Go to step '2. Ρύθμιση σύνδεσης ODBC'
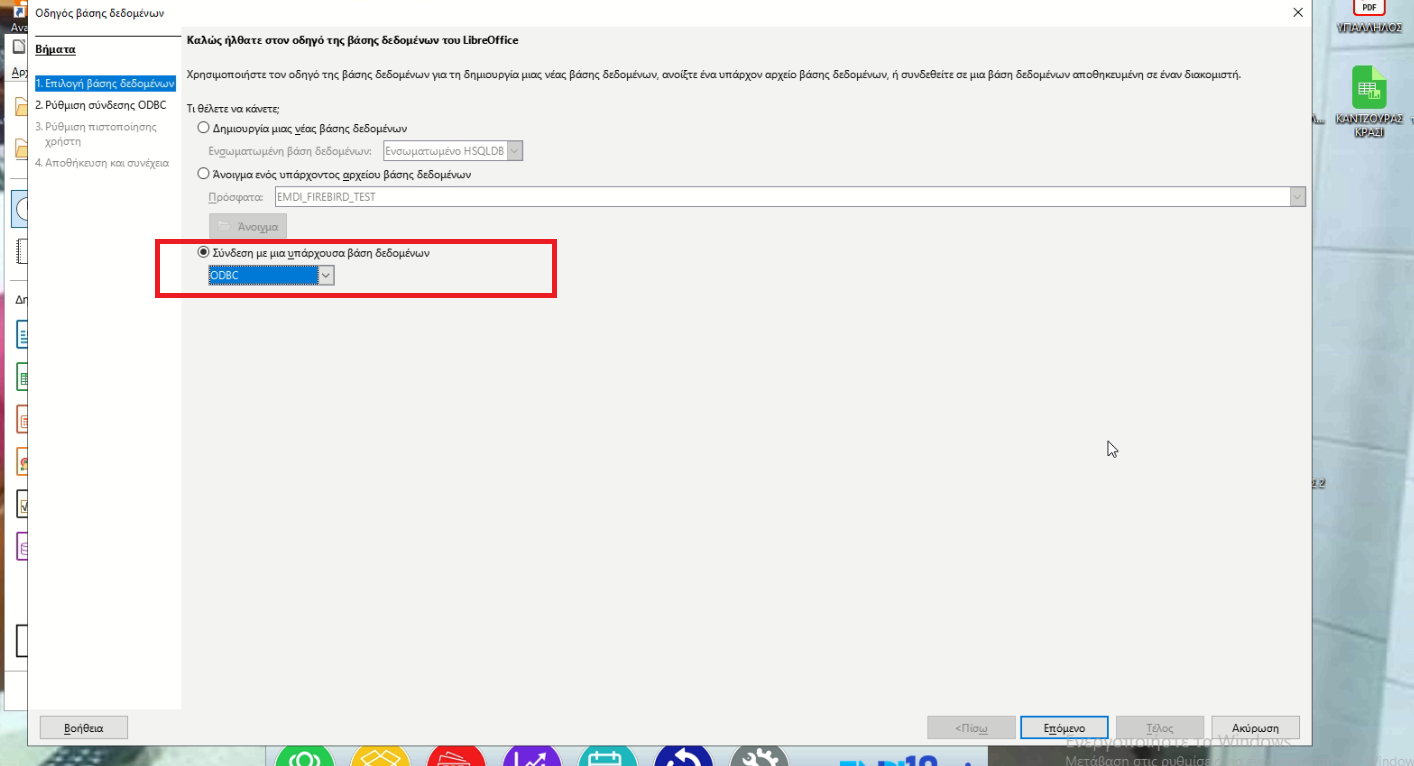Screen dimensions: 1414x766 tap(100, 104)
